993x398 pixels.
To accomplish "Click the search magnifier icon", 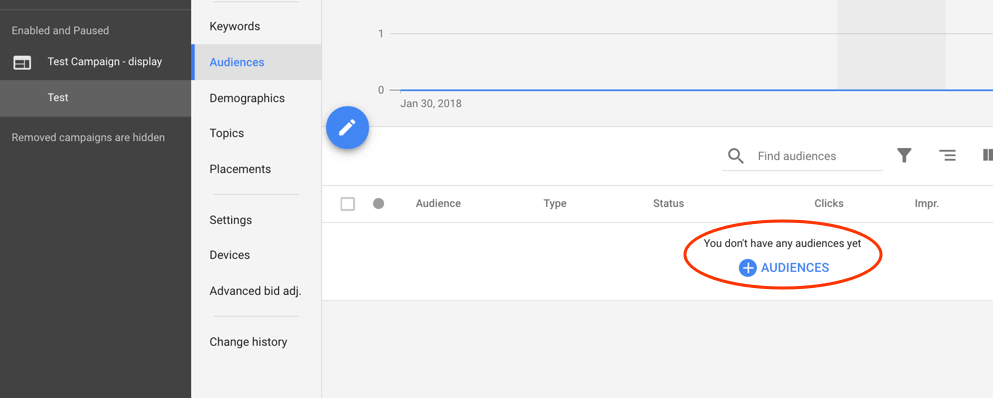I will click(735, 156).
